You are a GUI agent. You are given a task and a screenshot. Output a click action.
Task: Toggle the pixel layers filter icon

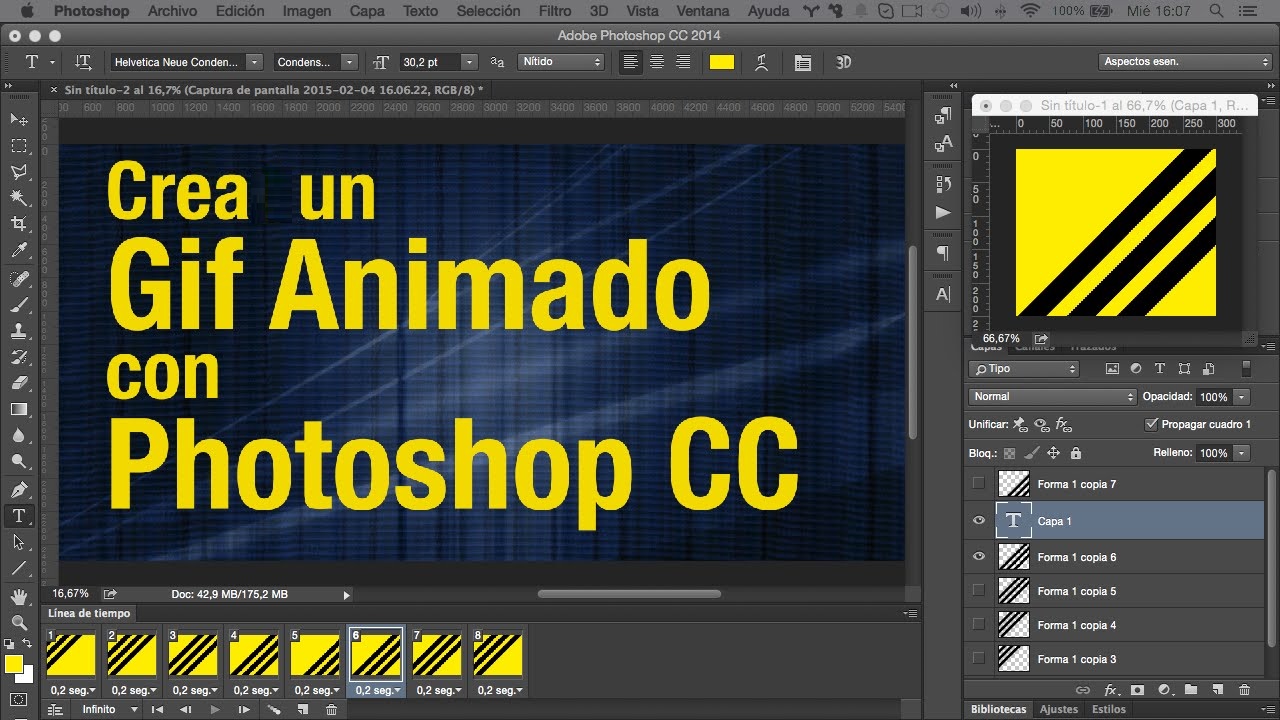[1112, 369]
